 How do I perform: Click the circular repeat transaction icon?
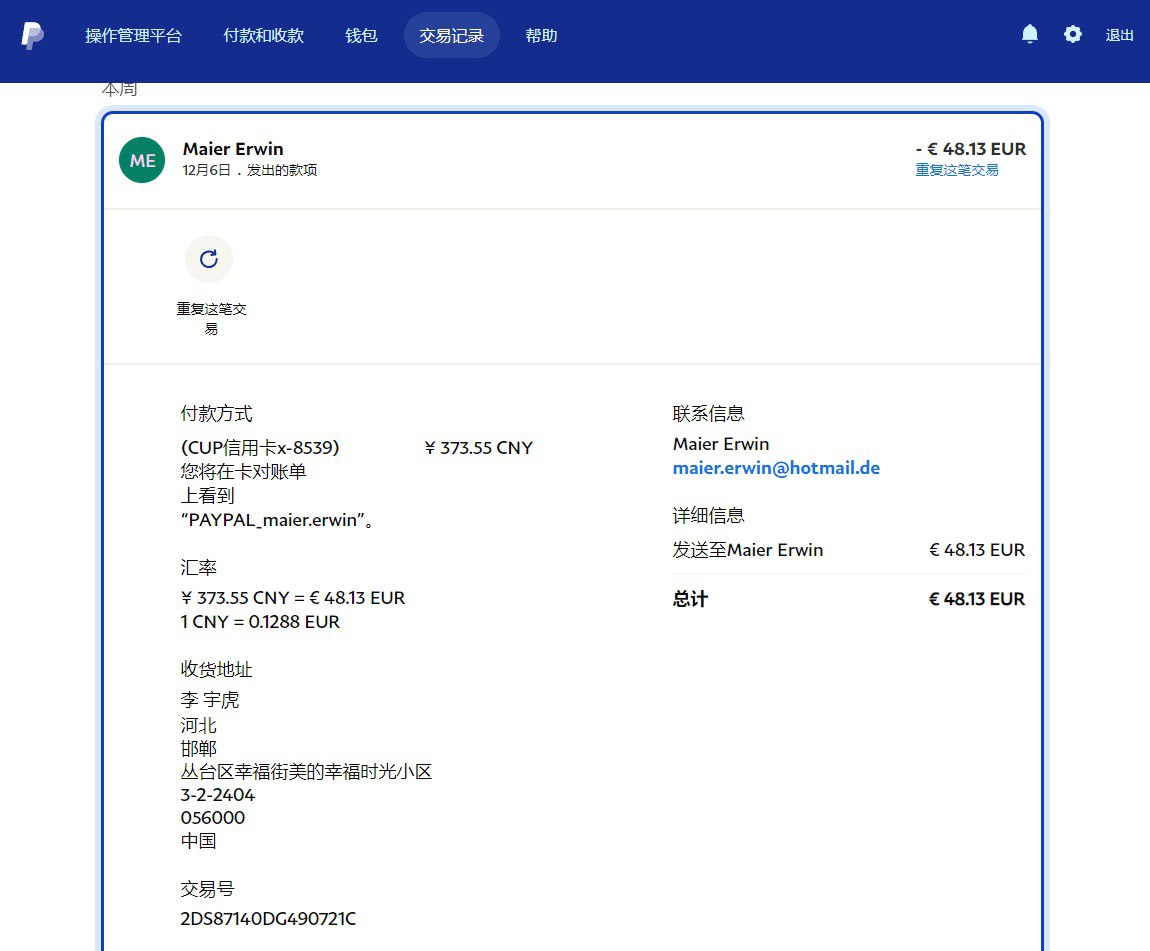(209, 260)
